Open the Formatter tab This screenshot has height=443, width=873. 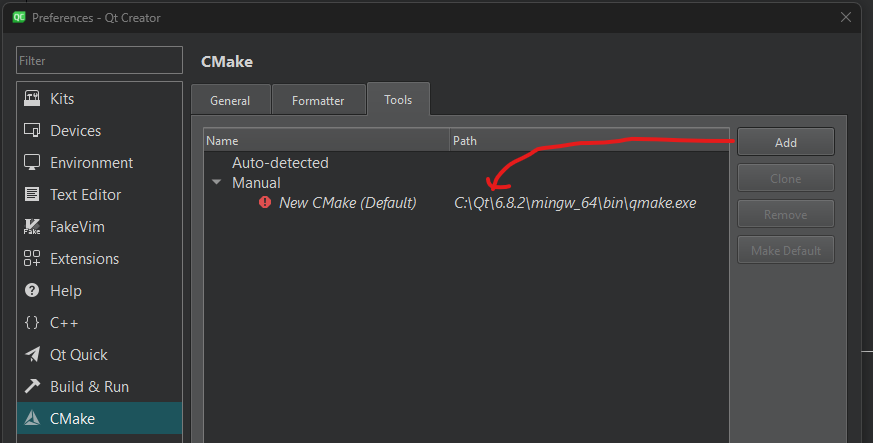(x=318, y=101)
